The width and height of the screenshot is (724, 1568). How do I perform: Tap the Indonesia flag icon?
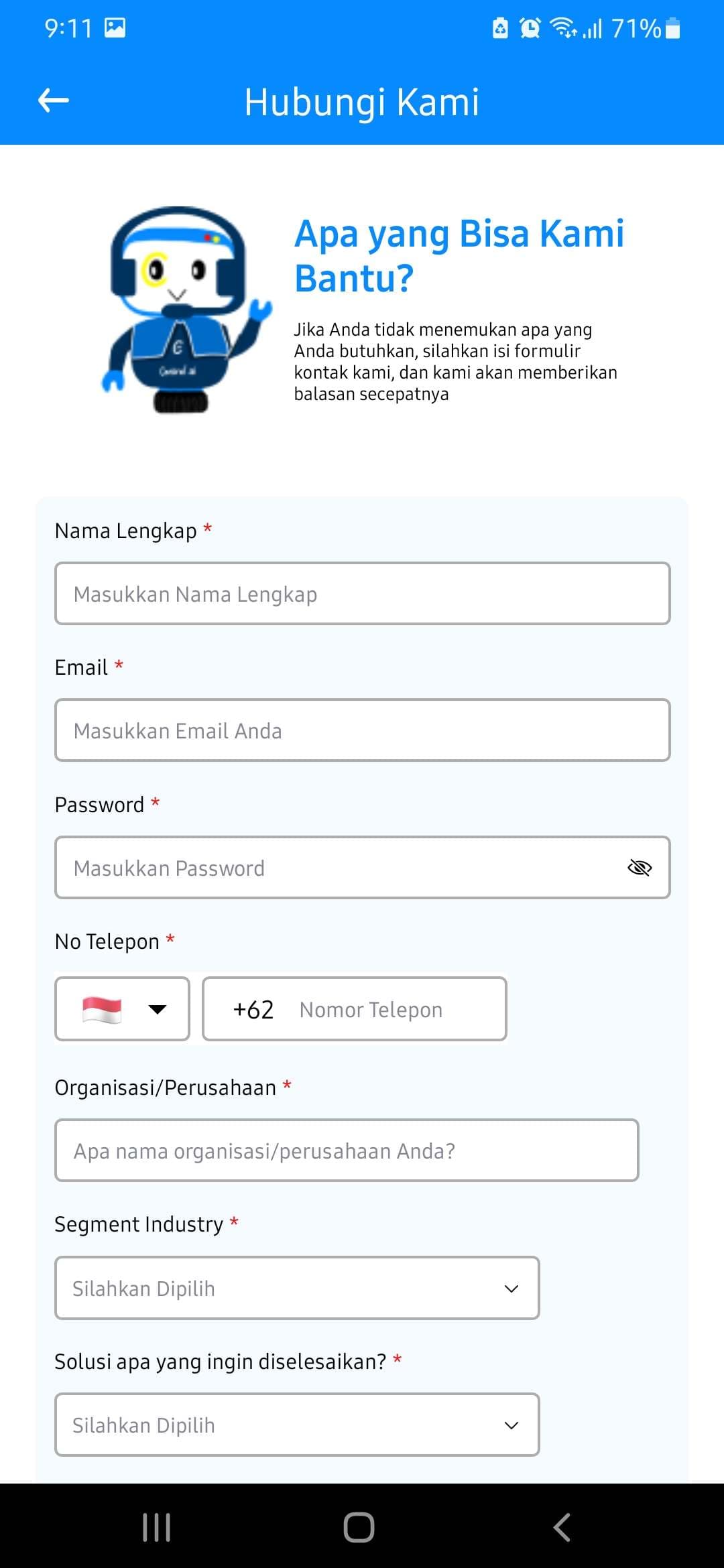click(102, 1009)
